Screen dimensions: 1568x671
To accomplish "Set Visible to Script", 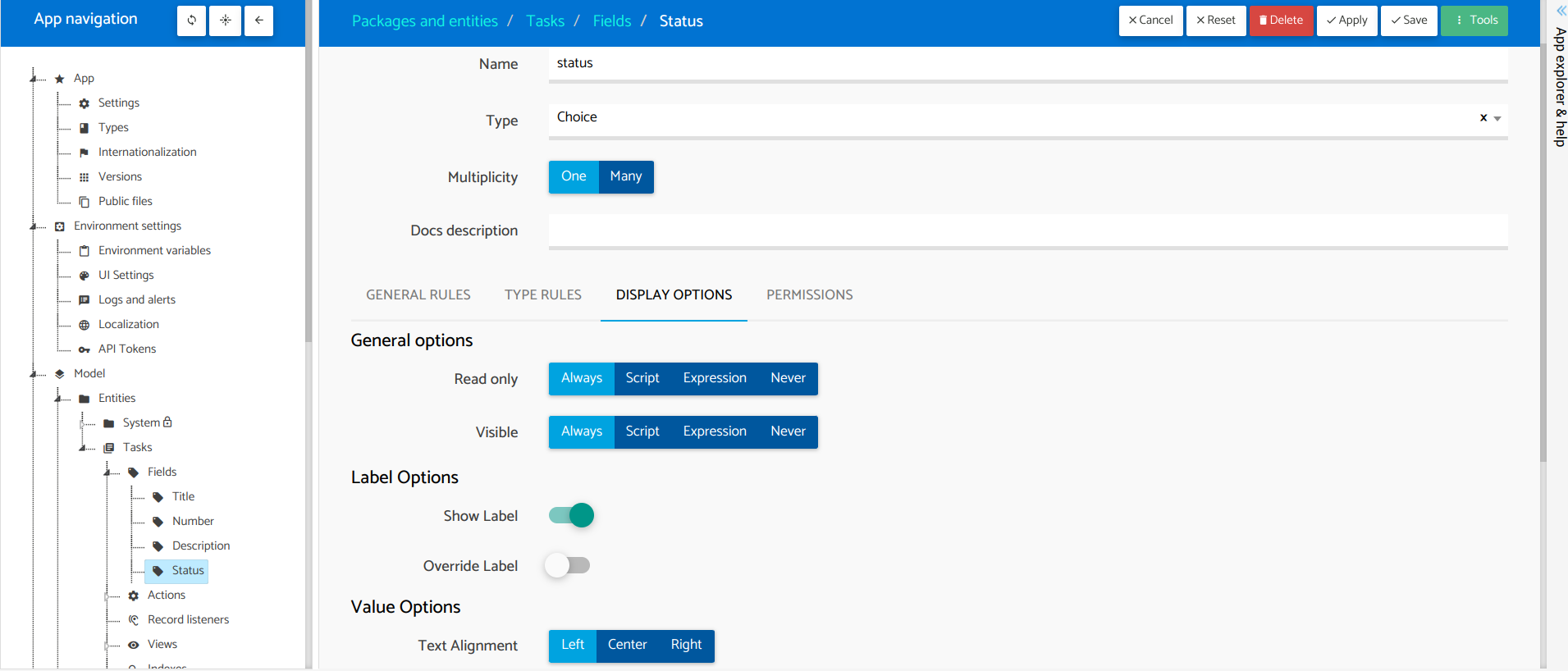I will coord(642,431).
